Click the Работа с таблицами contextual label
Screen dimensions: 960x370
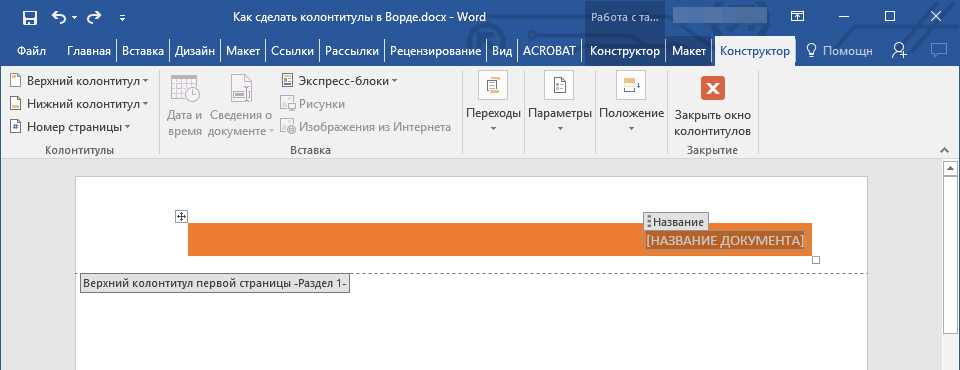(624, 17)
